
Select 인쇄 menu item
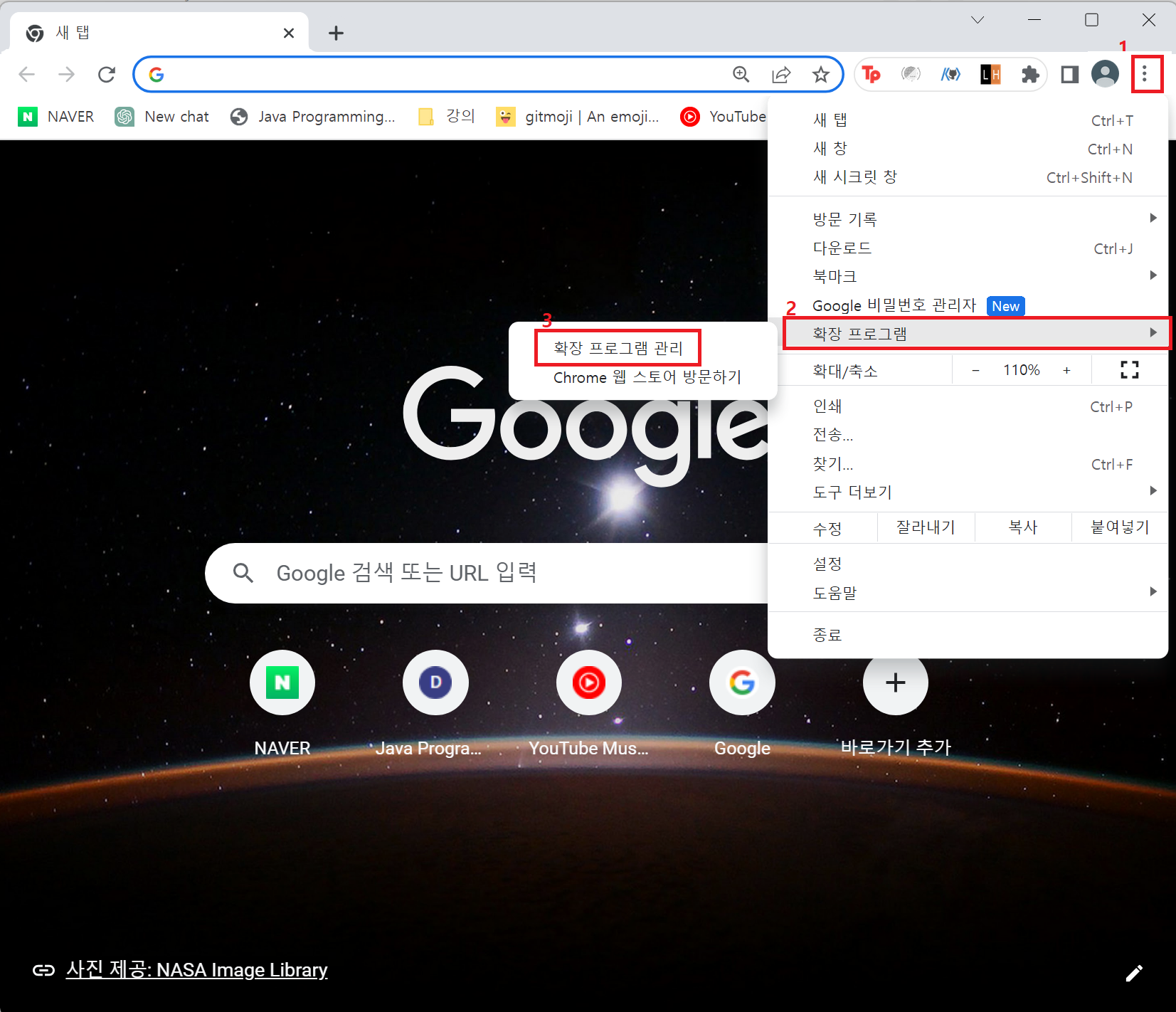(x=968, y=406)
